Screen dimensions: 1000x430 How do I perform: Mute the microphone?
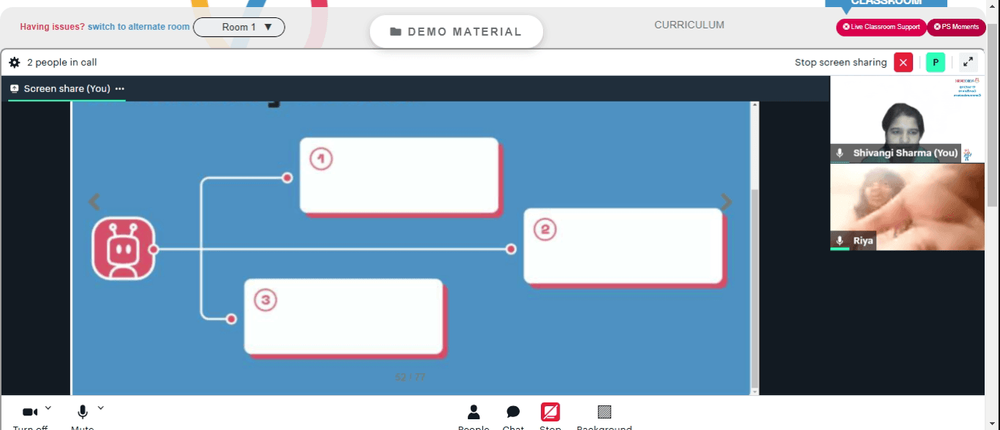click(82, 413)
